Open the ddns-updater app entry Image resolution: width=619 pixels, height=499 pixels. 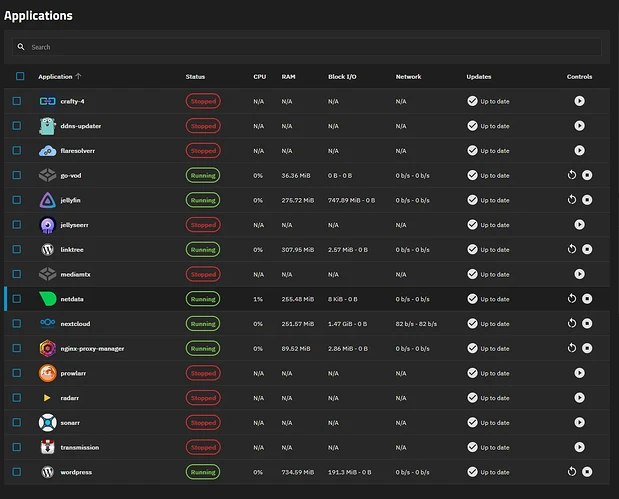click(x=81, y=126)
